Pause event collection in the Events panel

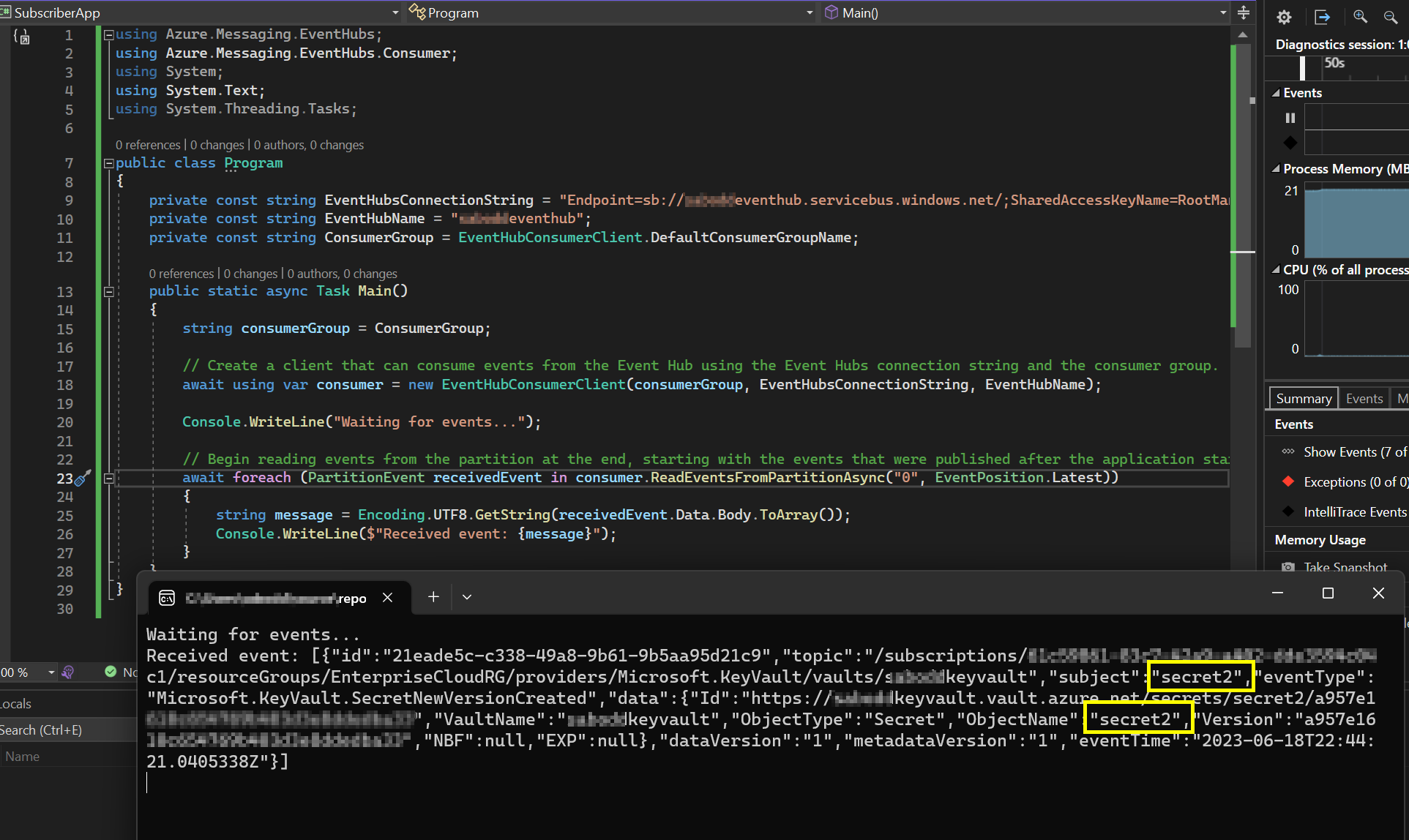(x=1289, y=117)
